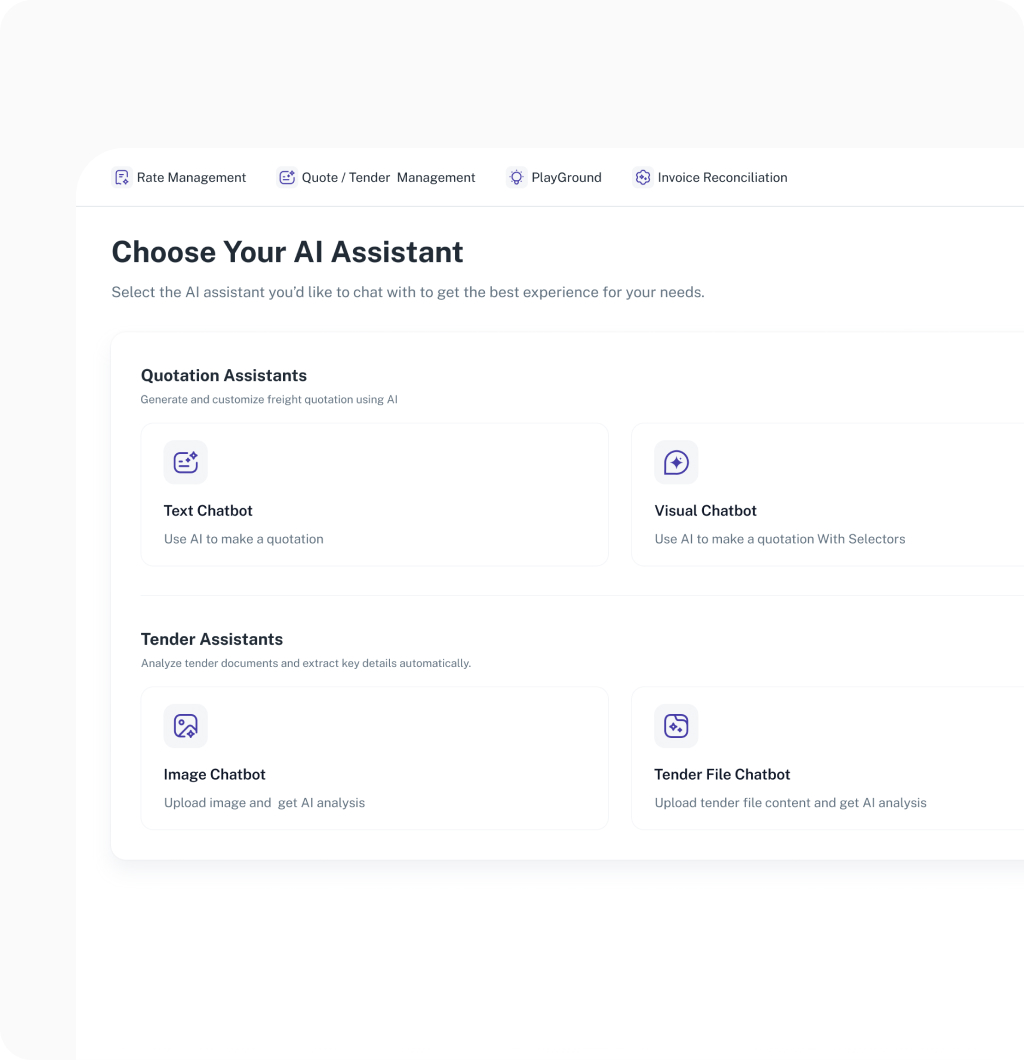The width and height of the screenshot is (1024, 1060).
Task: Click the Invoice Reconciliation icon
Action: click(642, 177)
